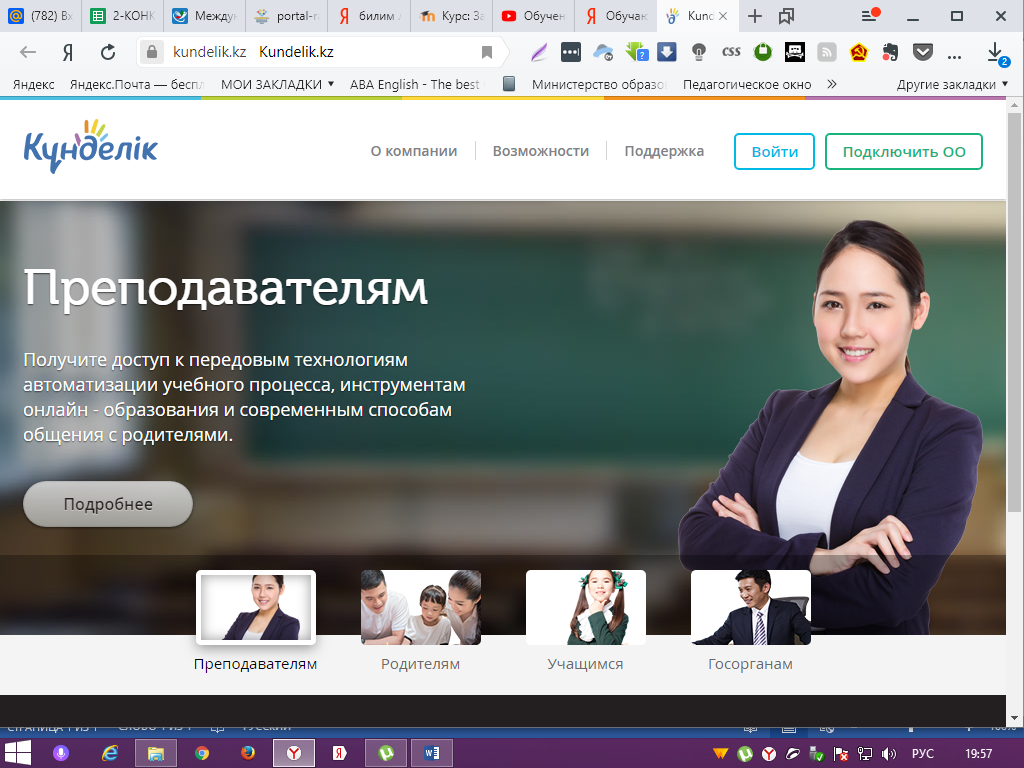Click the Родителям label
The height and width of the screenshot is (768, 1024).
pos(421,664)
